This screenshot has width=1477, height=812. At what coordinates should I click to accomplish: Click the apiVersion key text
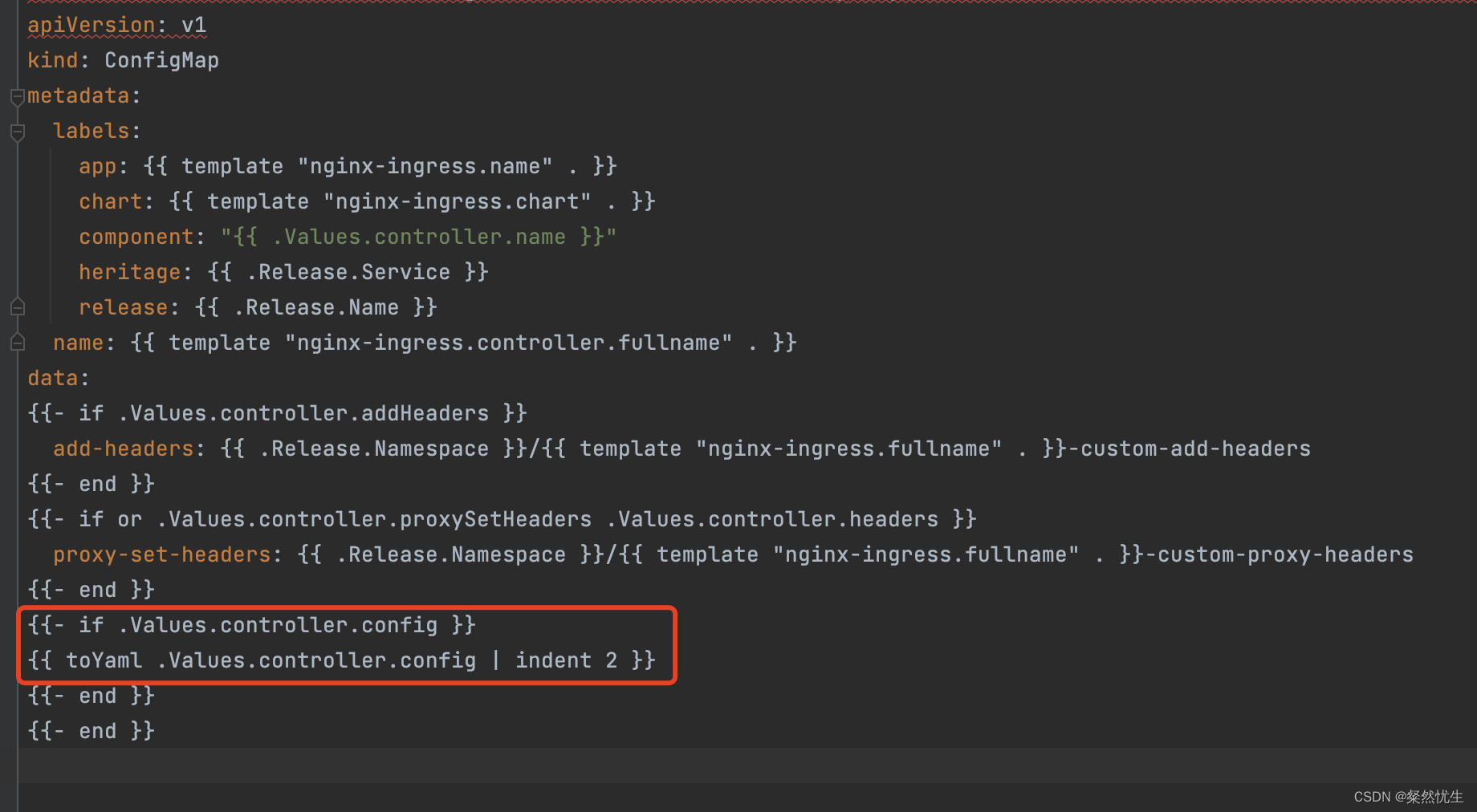pyautogui.click(x=92, y=26)
